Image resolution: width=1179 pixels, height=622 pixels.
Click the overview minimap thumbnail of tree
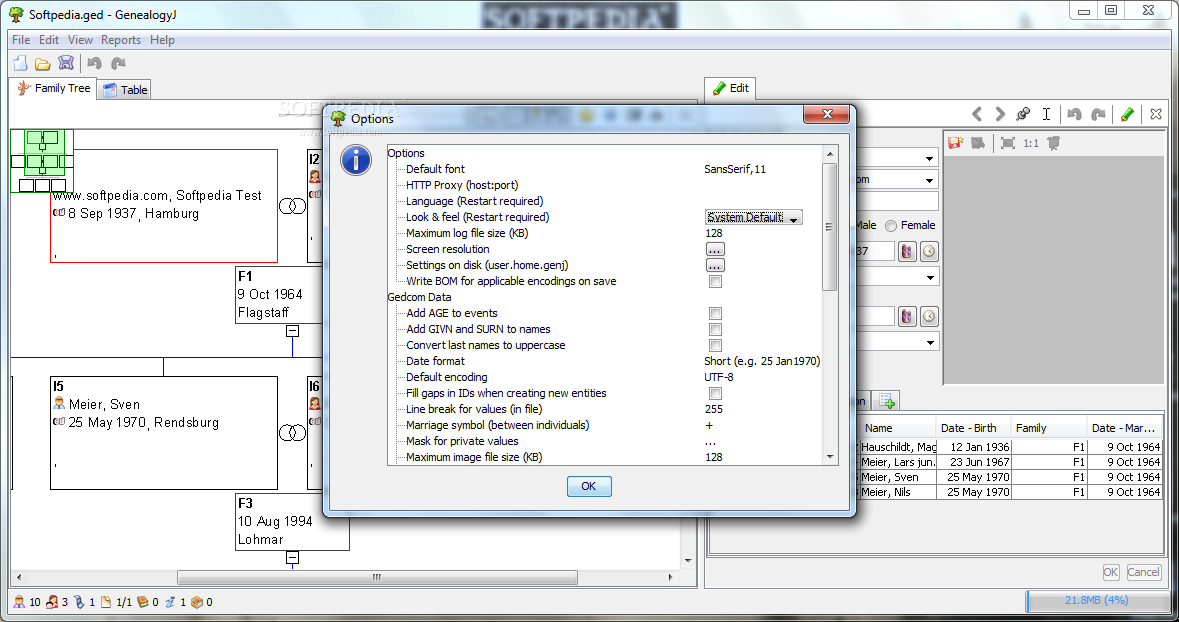(x=42, y=160)
